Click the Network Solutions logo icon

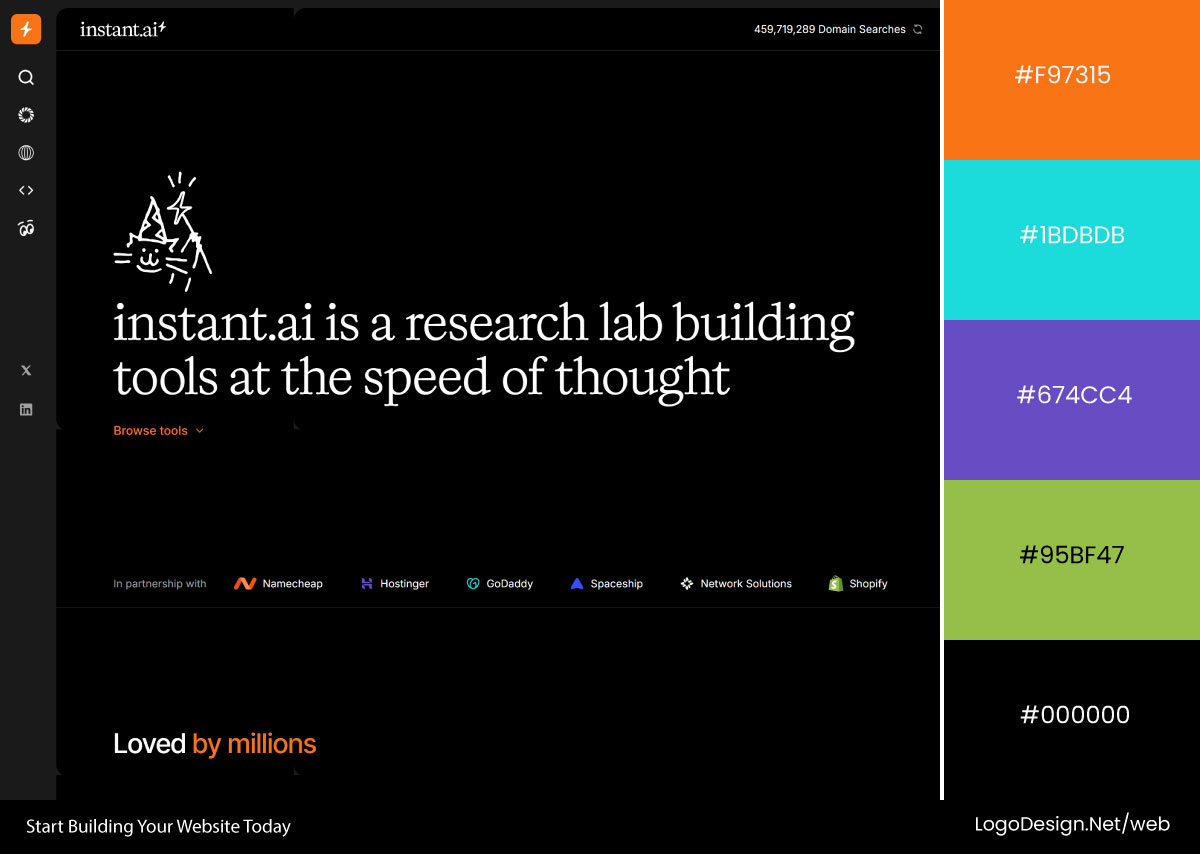[x=687, y=583]
